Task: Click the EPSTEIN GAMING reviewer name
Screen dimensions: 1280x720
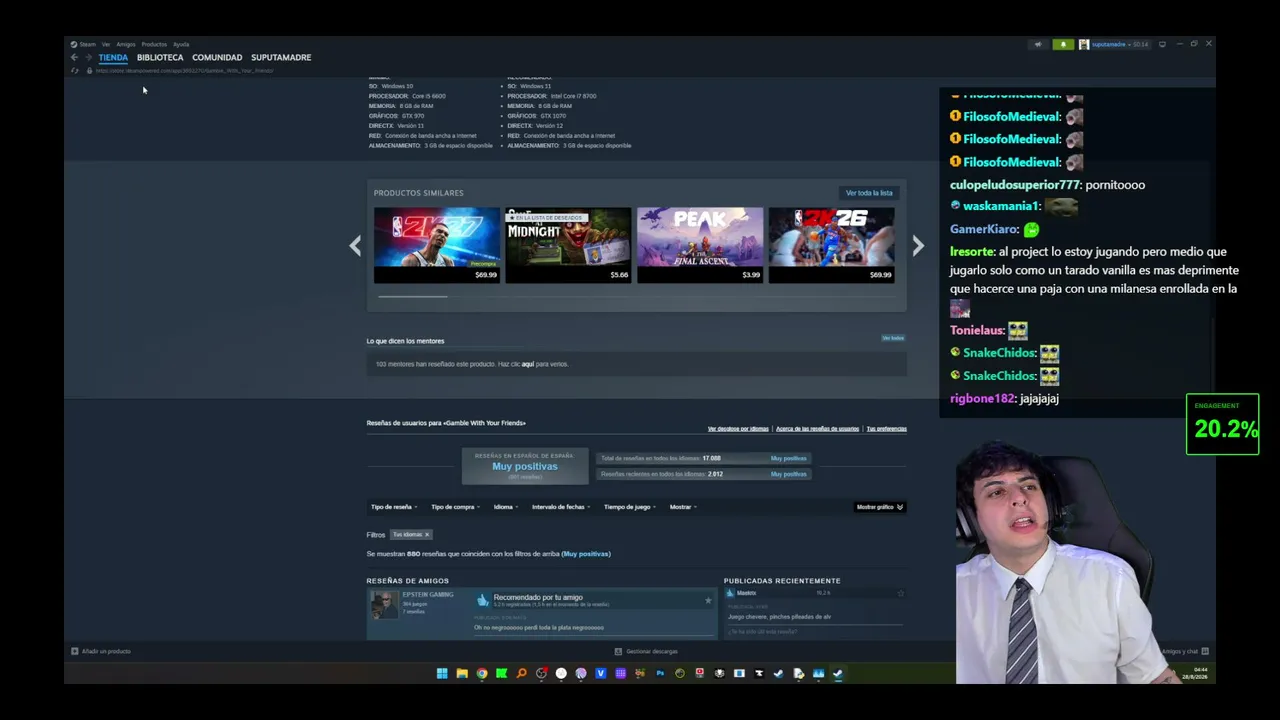Action: tap(428, 595)
